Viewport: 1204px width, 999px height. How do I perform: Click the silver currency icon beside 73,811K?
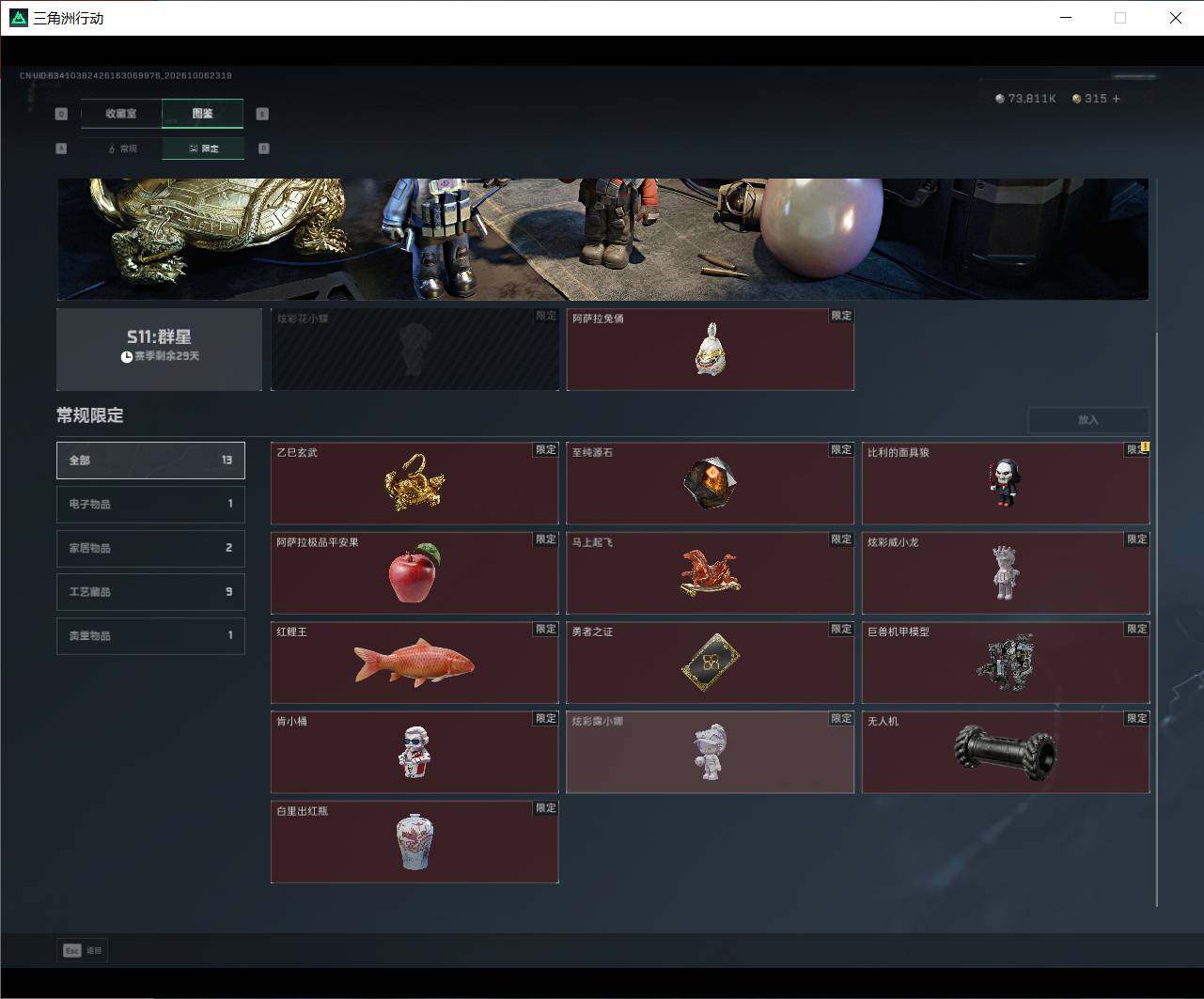click(1000, 99)
